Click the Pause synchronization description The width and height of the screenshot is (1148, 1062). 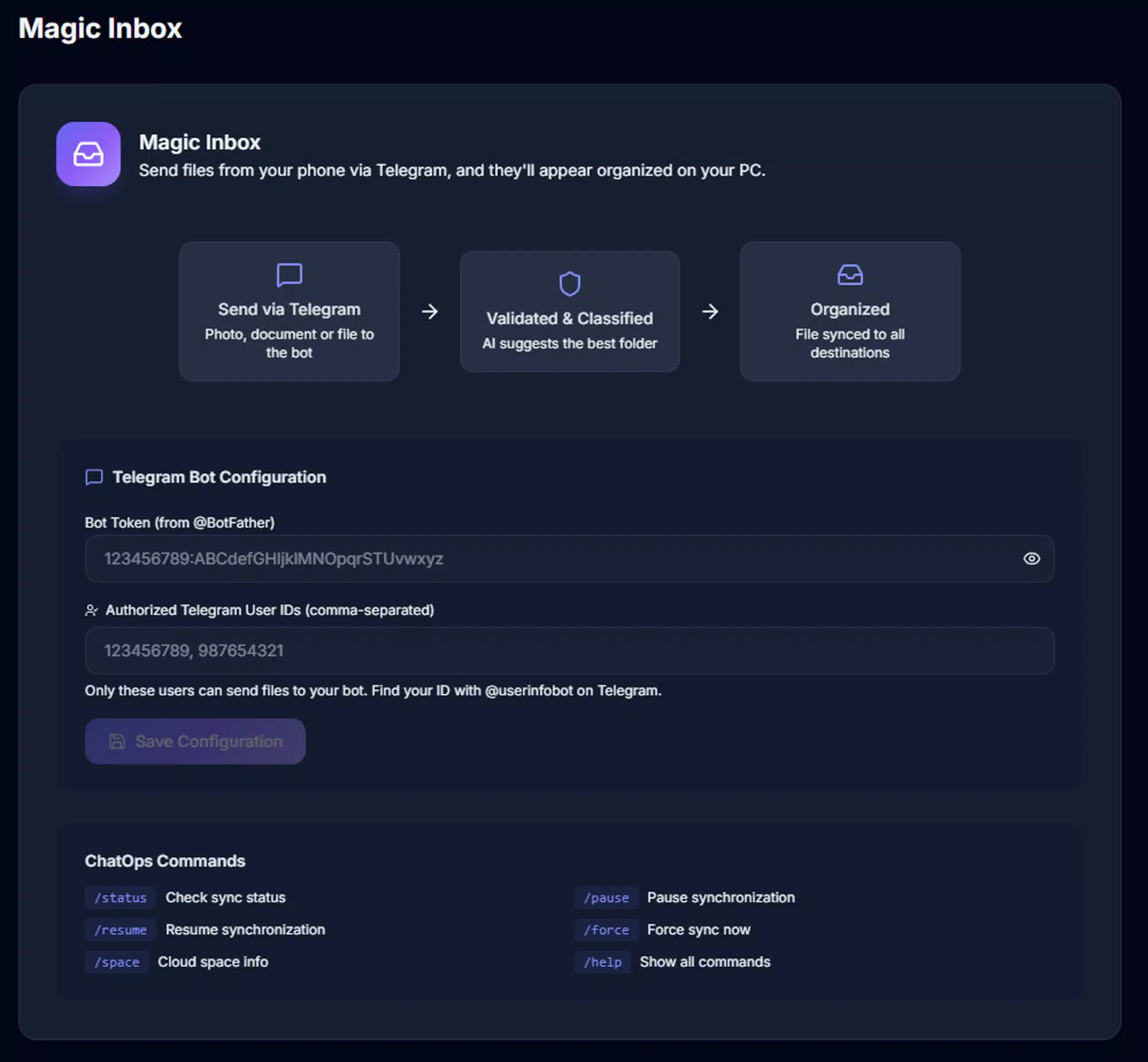coord(721,898)
